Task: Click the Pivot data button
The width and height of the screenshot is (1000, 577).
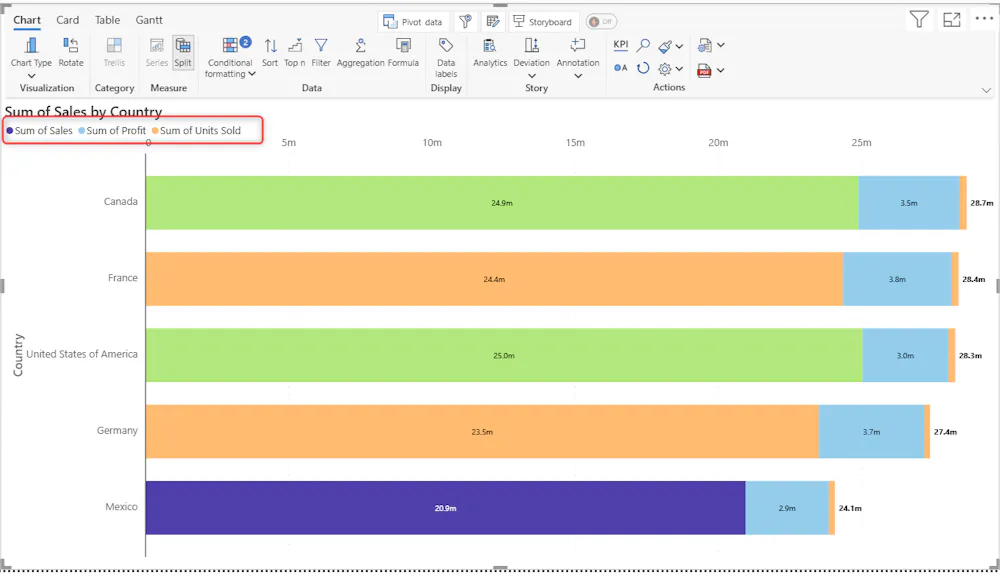Action: pos(413,22)
